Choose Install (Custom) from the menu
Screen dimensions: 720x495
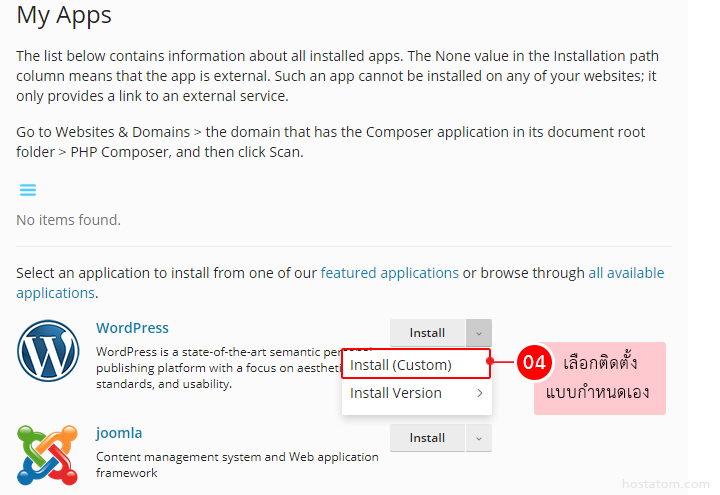(x=401, y=365)
